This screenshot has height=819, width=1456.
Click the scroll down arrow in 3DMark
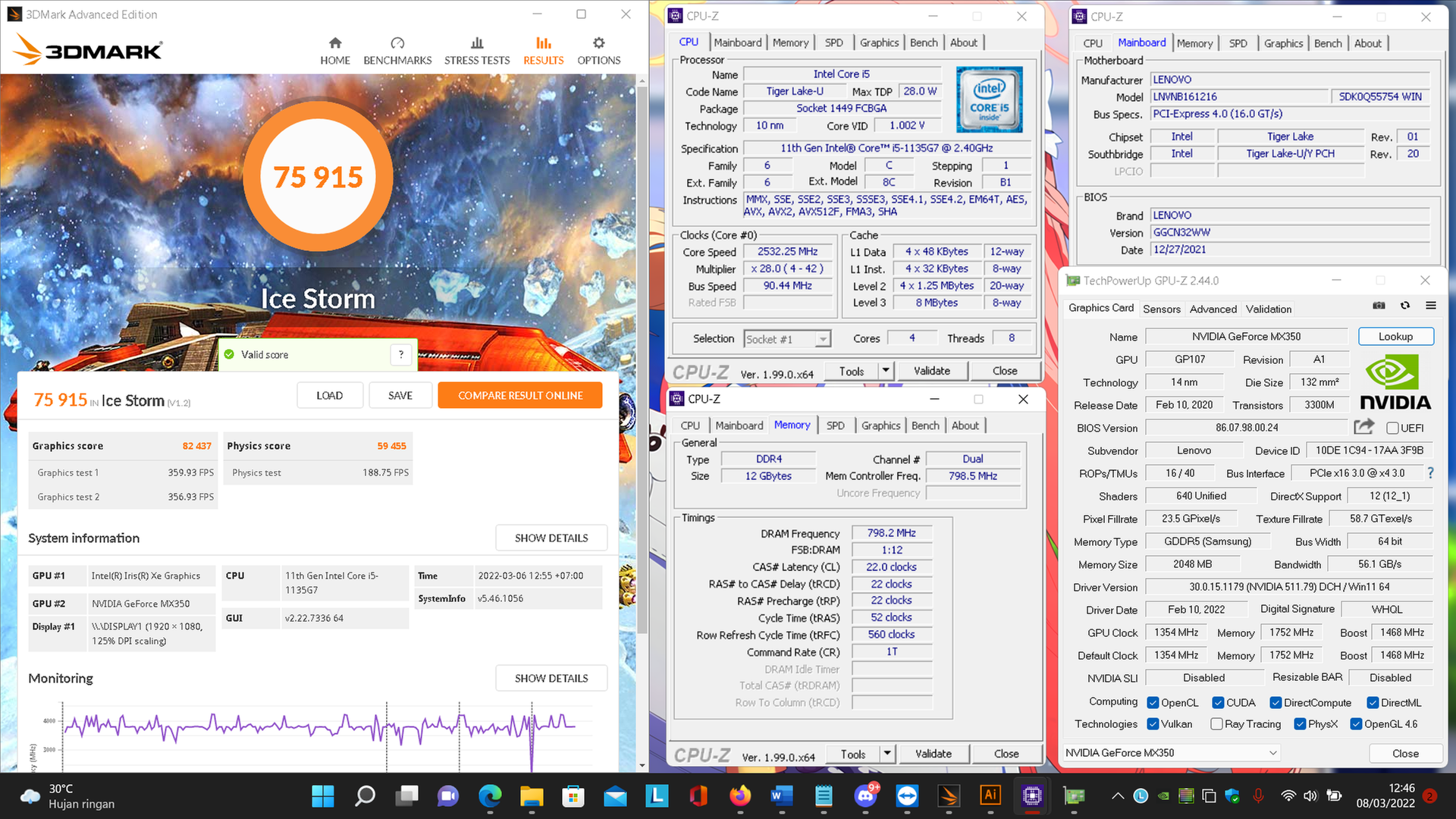point(642,766)
